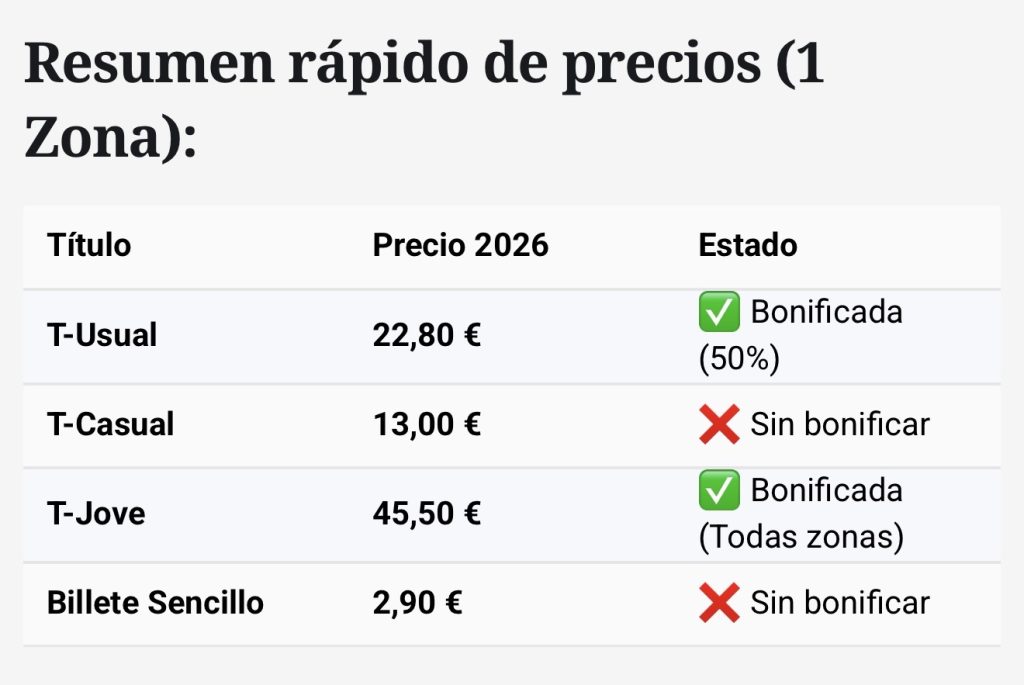Select the Título column header
This screenshot has width=1024, height=685.
tap(89, 245)
